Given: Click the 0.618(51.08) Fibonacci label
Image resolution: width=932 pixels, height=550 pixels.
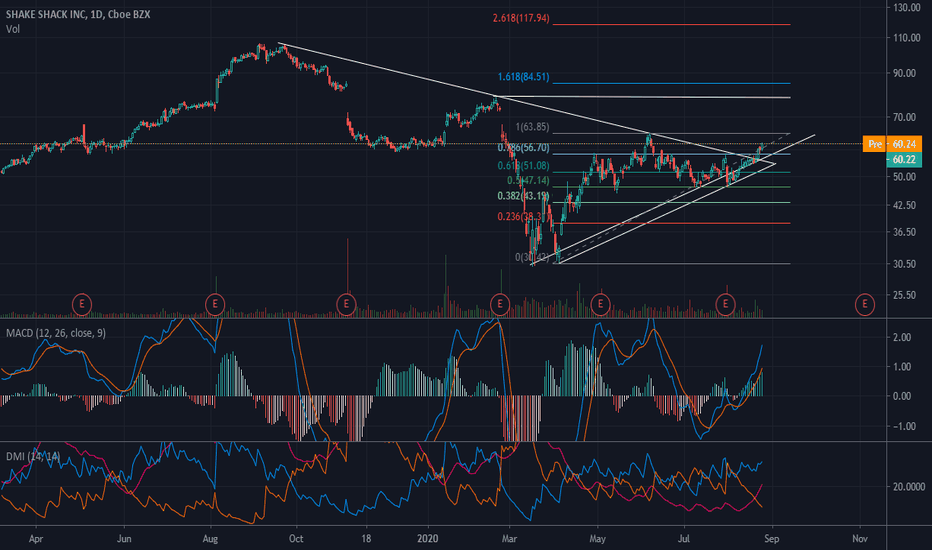Looking at the screenshot, I should 524,166.
